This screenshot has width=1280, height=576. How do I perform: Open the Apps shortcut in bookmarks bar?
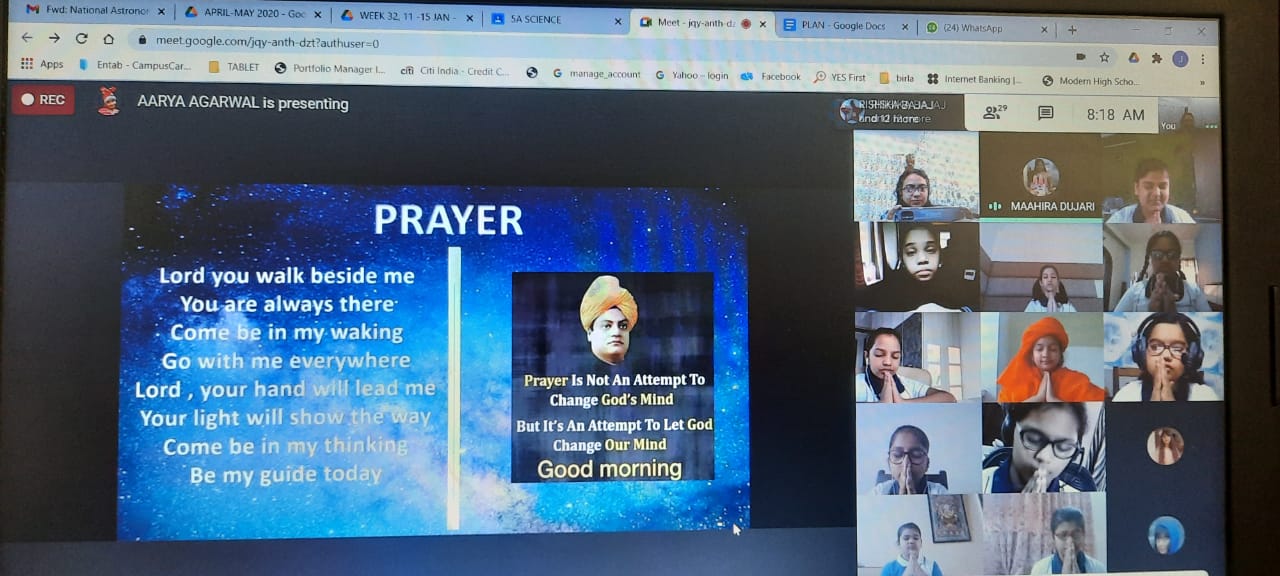tap(42, 65)
